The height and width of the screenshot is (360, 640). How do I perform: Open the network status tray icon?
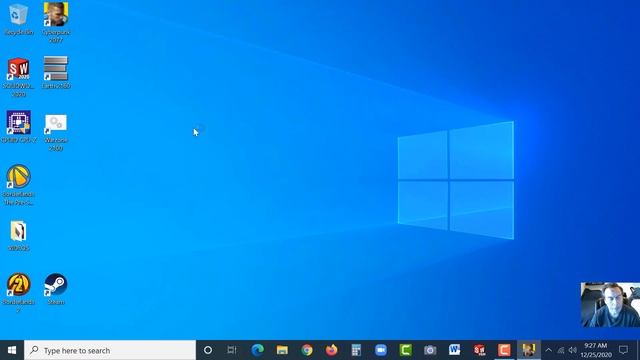point(561,350)
